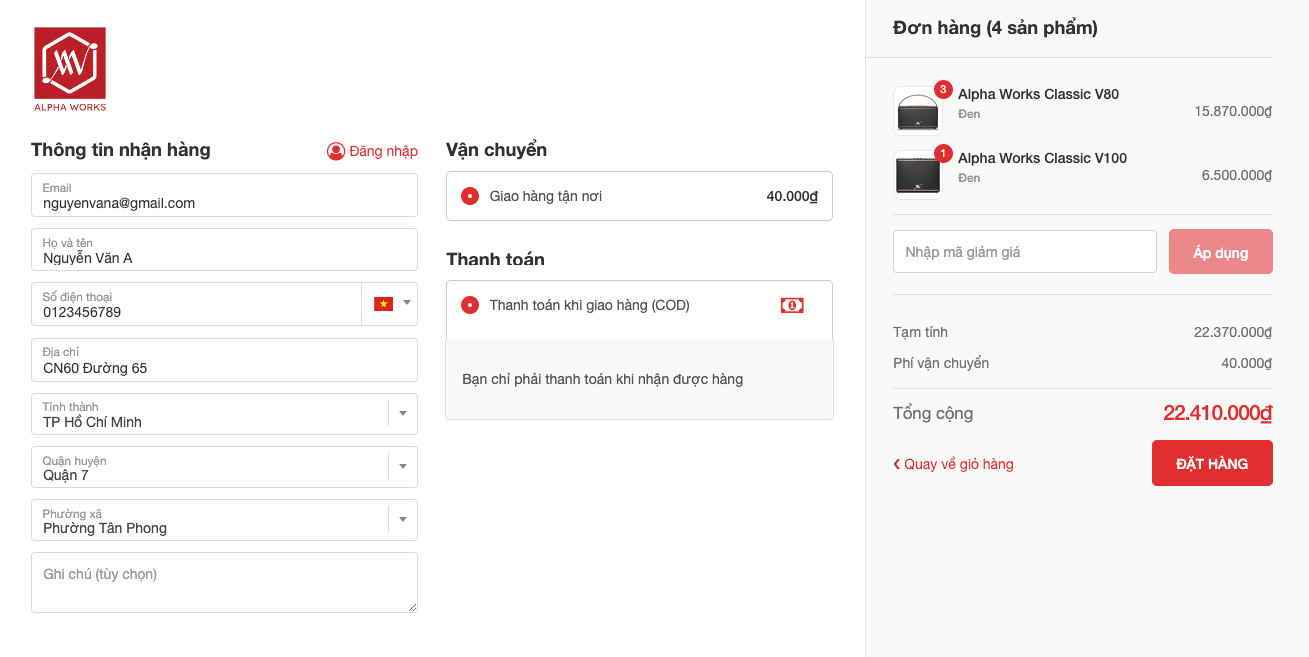Focus the Nhập mã giảm giá field
The image size is (1309, 657).
tap(1024, 252)
